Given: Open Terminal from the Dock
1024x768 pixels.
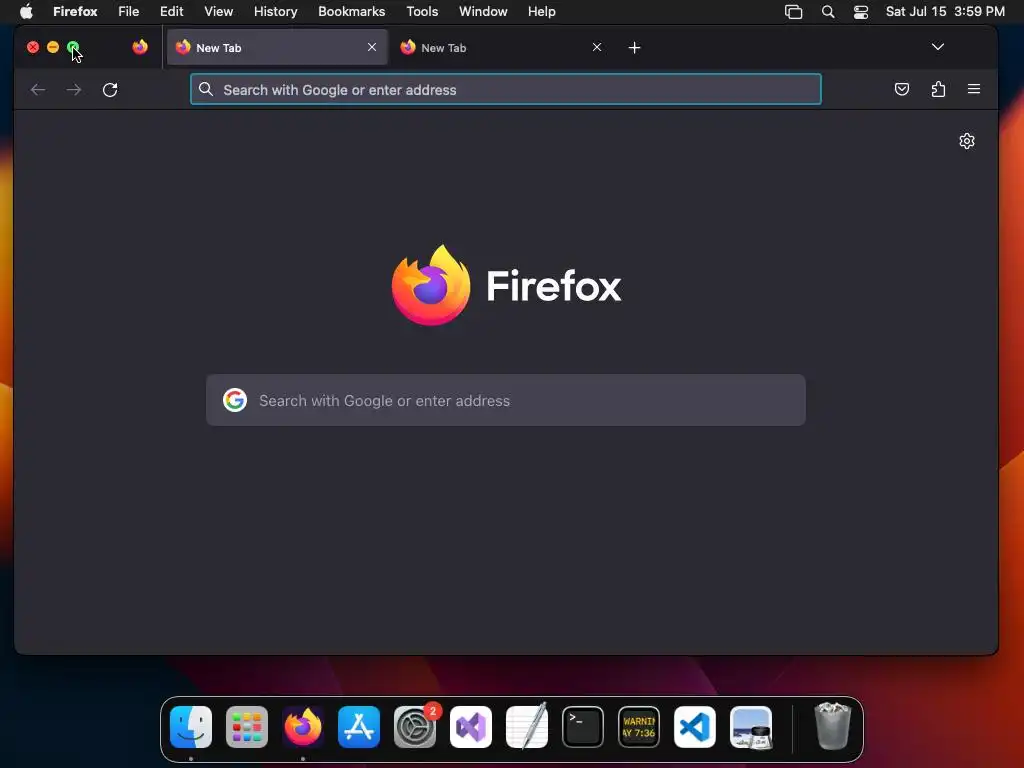Looking at the screenshot, I should tap(583, 727).
